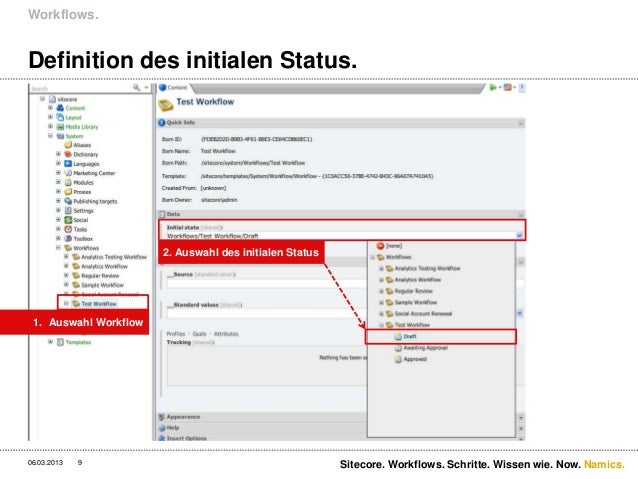Choose Awaiting Approval state

click(426, 348)
